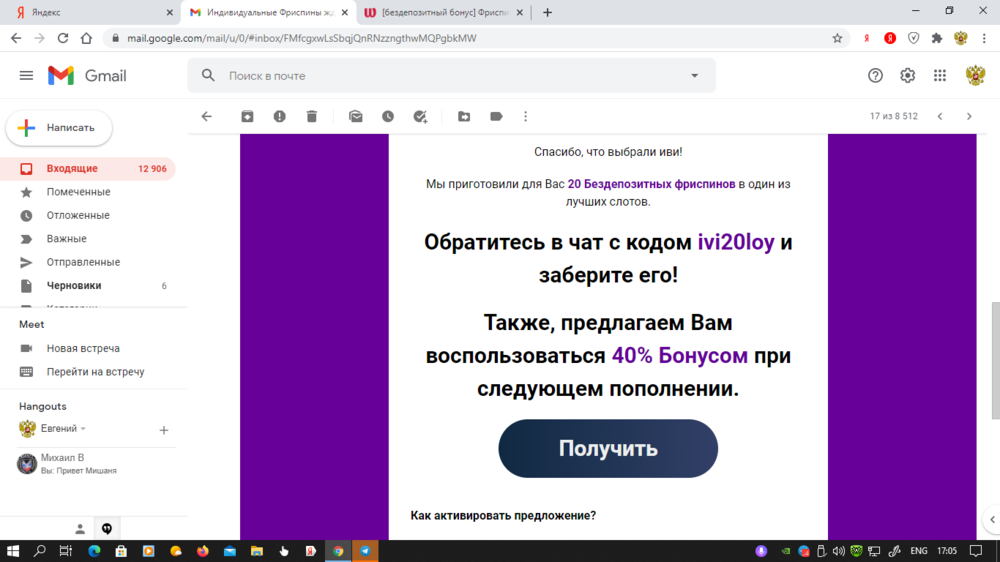Switch ENG input language in tray

pos(919,551)
